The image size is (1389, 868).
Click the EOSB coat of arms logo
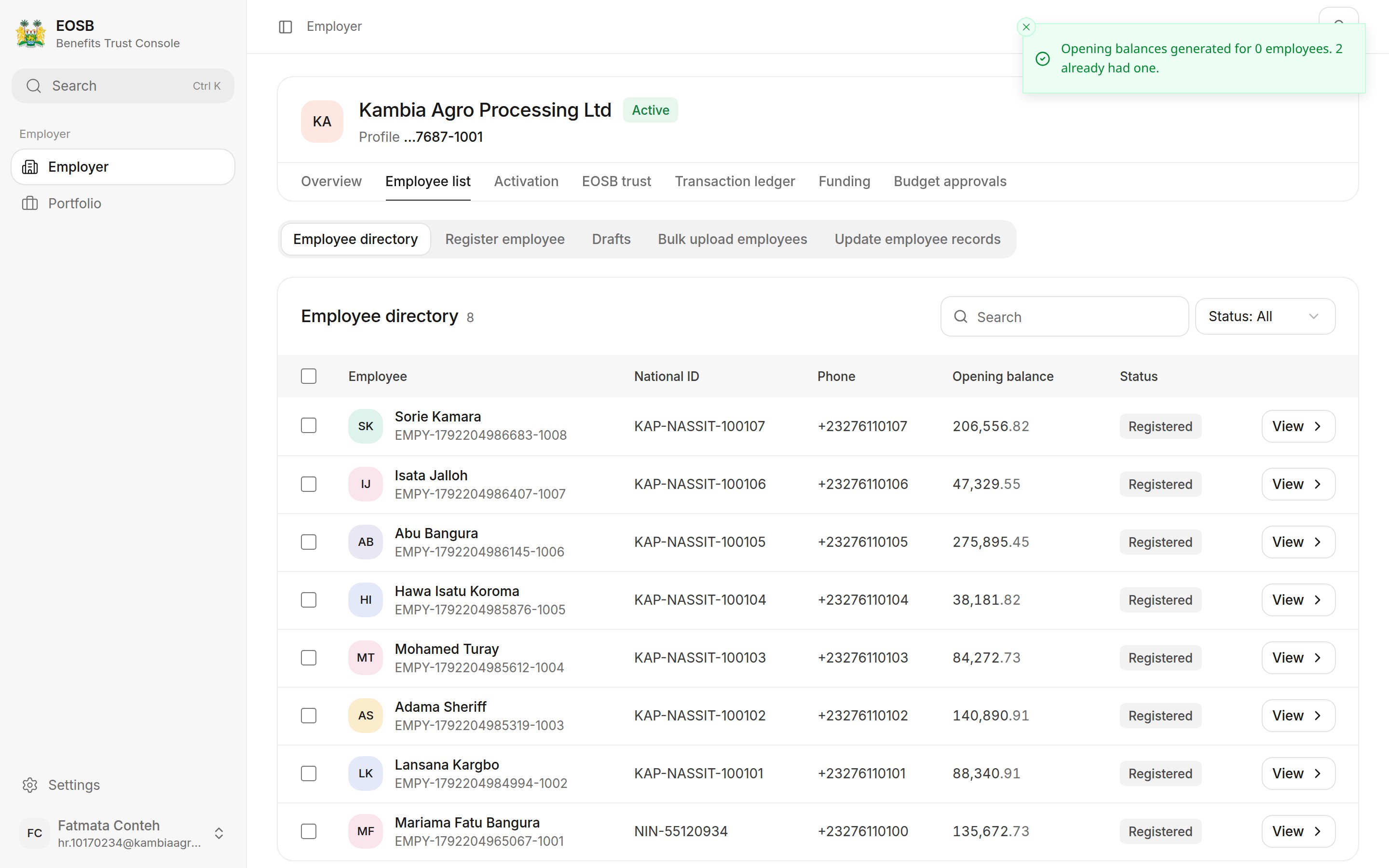pyautogui.click(x=30, y=34)
